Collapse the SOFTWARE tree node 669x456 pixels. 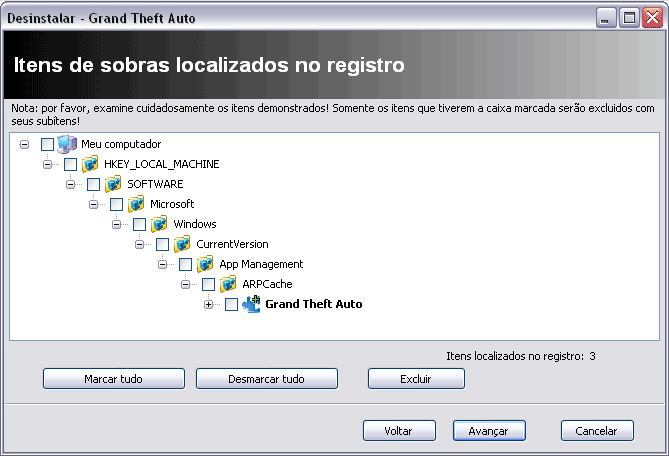70,184
